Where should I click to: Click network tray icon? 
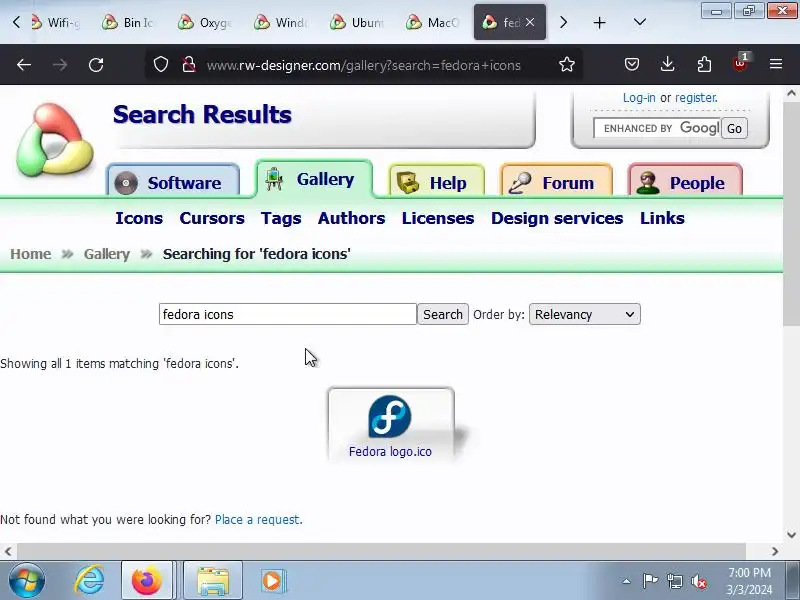coord(674,581)
